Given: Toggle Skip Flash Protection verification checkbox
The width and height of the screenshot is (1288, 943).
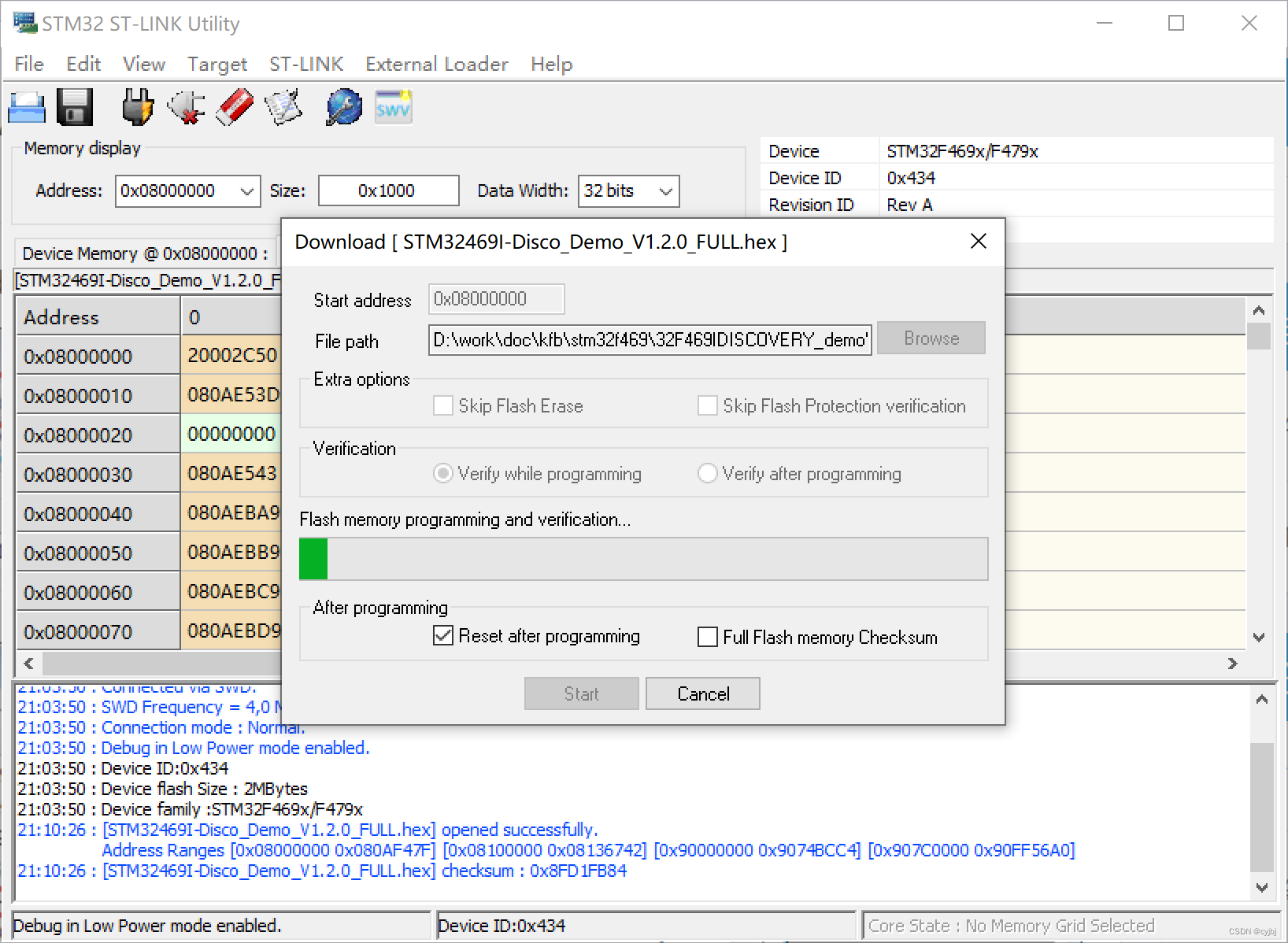Looking at the screenshot, I should (708, 405).
